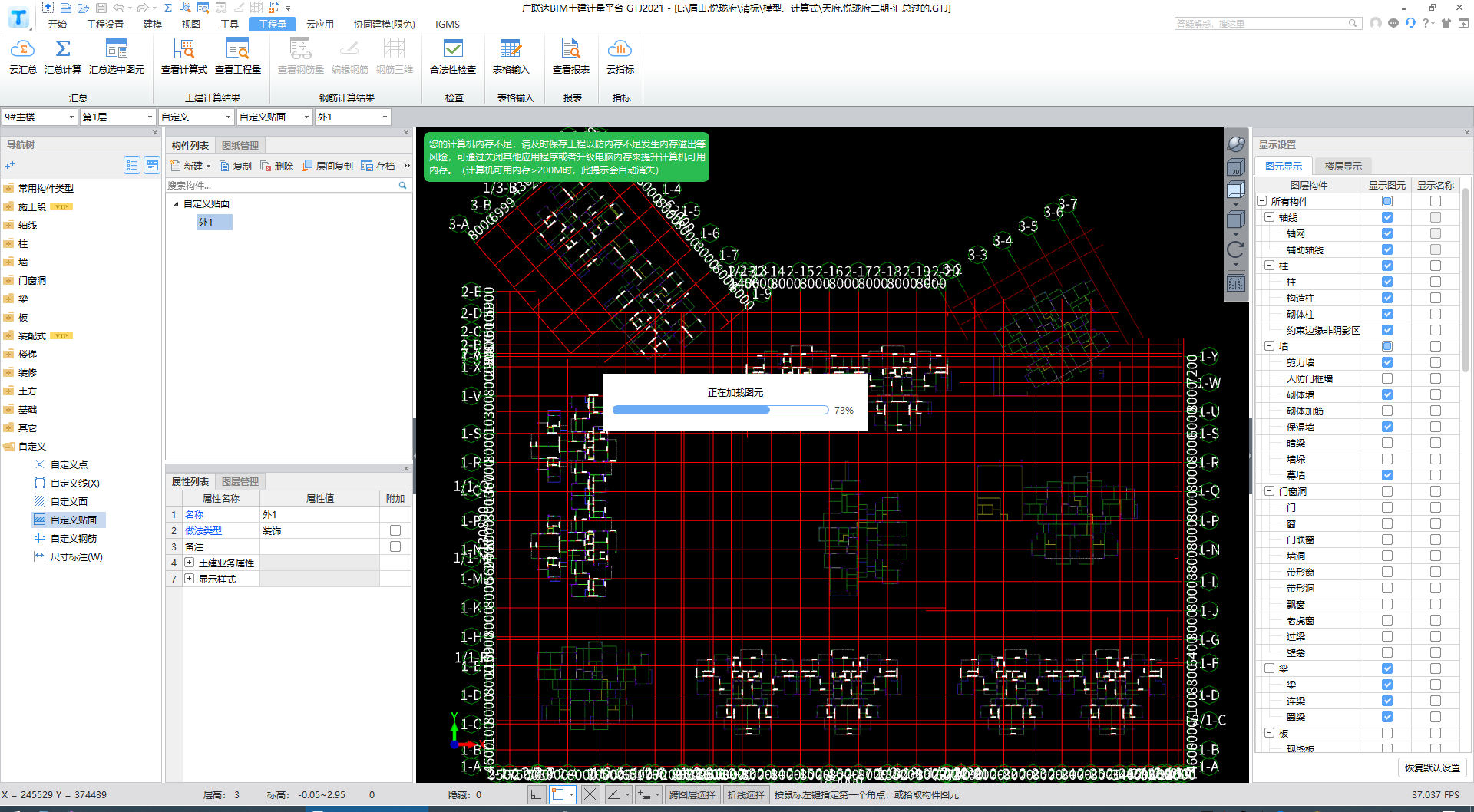Collapse 门窗洞 group in display settings
This screenshot has width=1474, height=812.
pyautogui.click(x=1270, y=491)
